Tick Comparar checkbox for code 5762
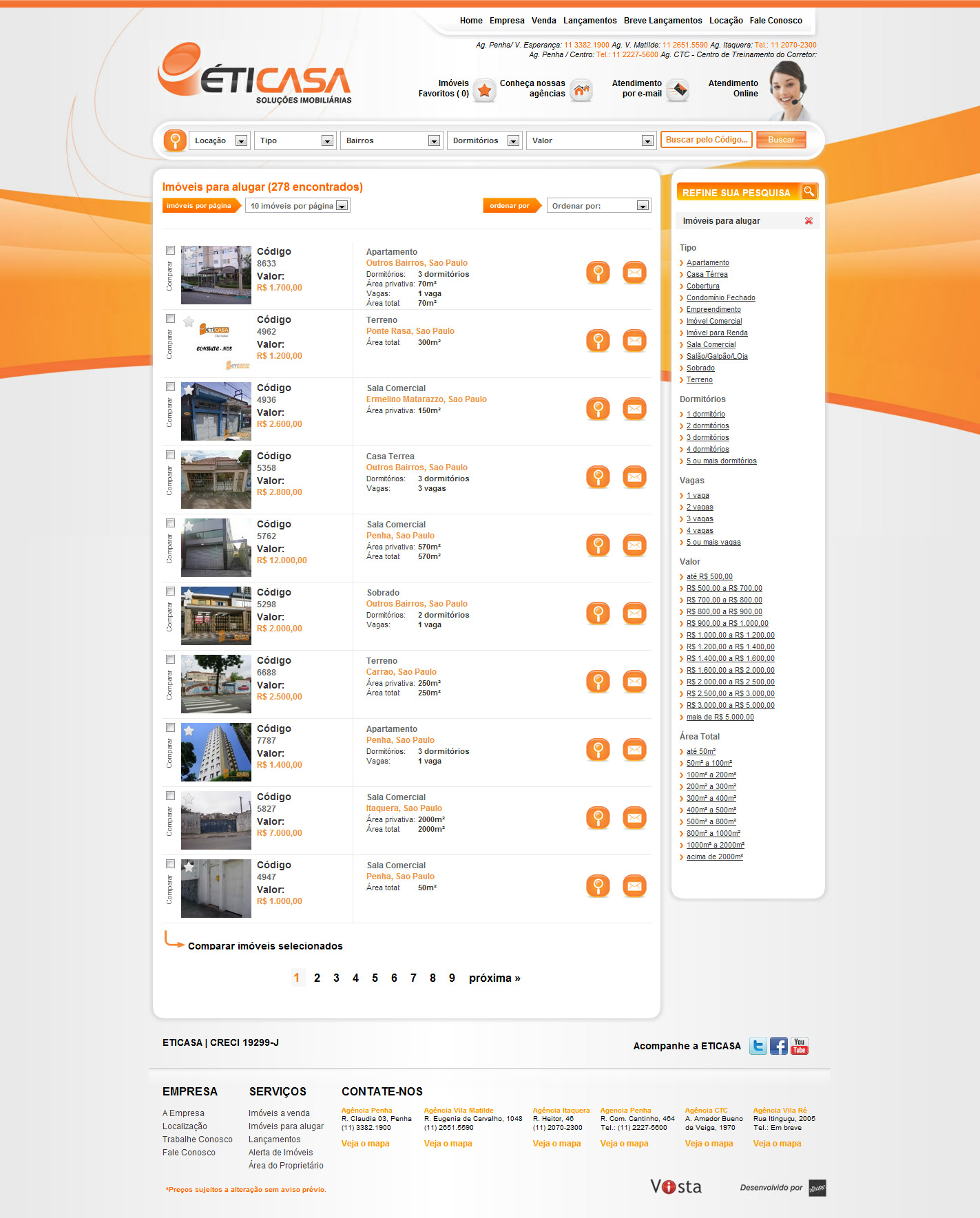The image size is (980, 1218). click(x=170, y=523)
